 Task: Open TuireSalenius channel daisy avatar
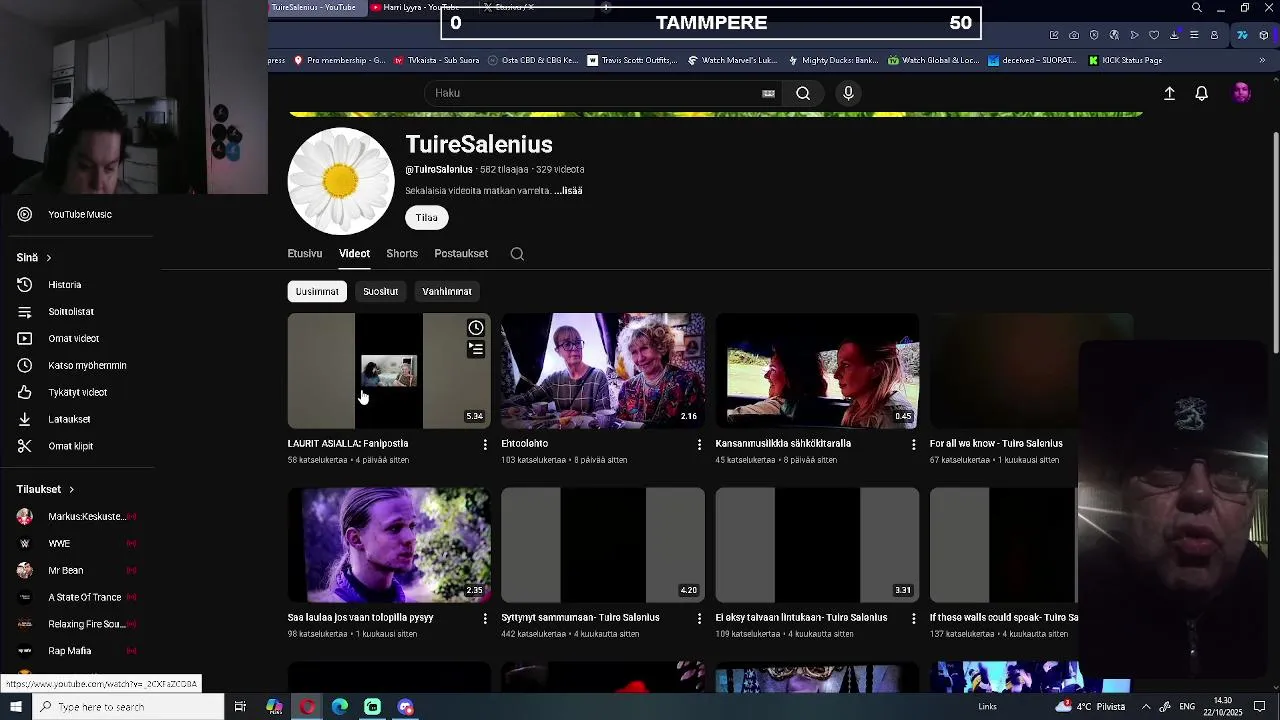pos(340,181)
